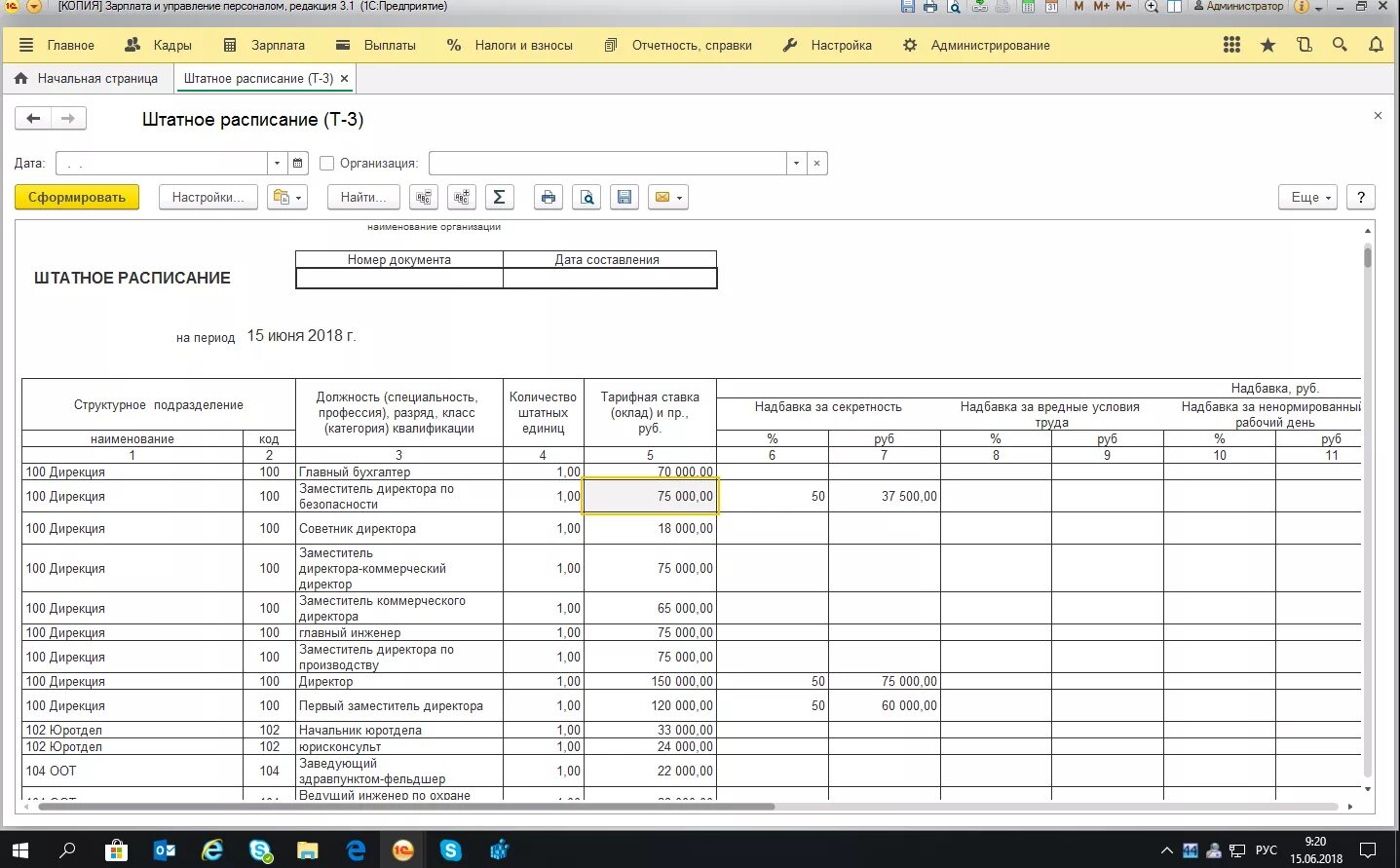This screenshot has width=1400, height=868.
Task: Click the Администратор user label
Action: pyautogui.click(x=1238, y=6)
